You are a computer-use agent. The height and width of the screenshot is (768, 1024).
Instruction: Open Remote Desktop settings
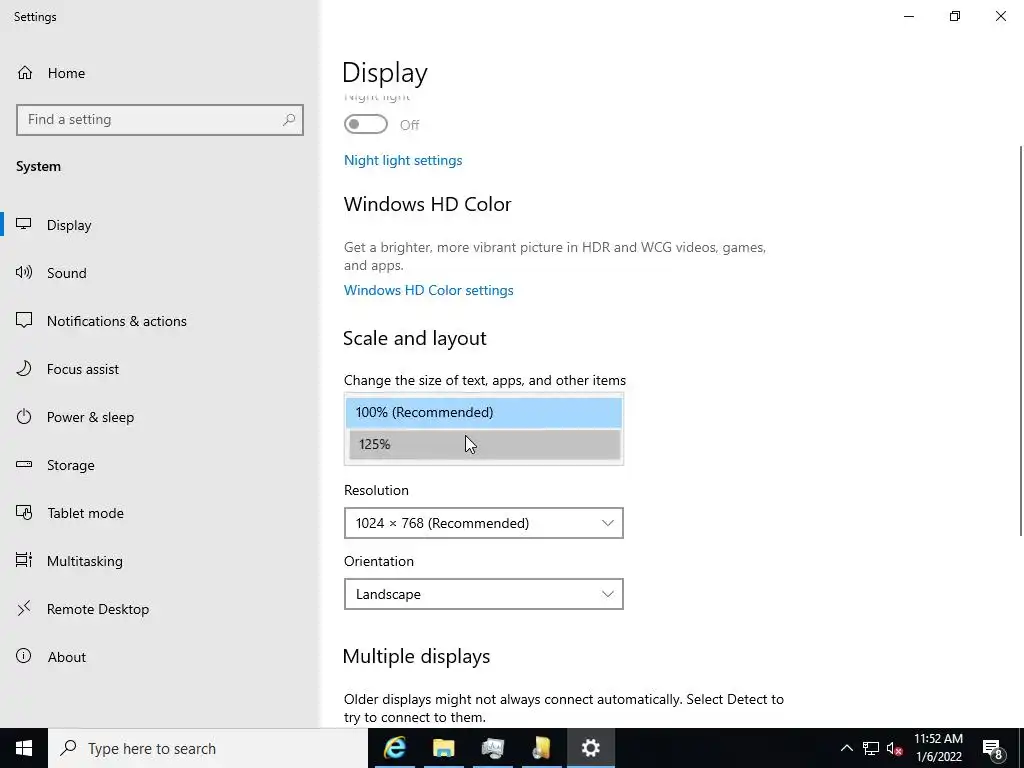[x=160, y=609]
